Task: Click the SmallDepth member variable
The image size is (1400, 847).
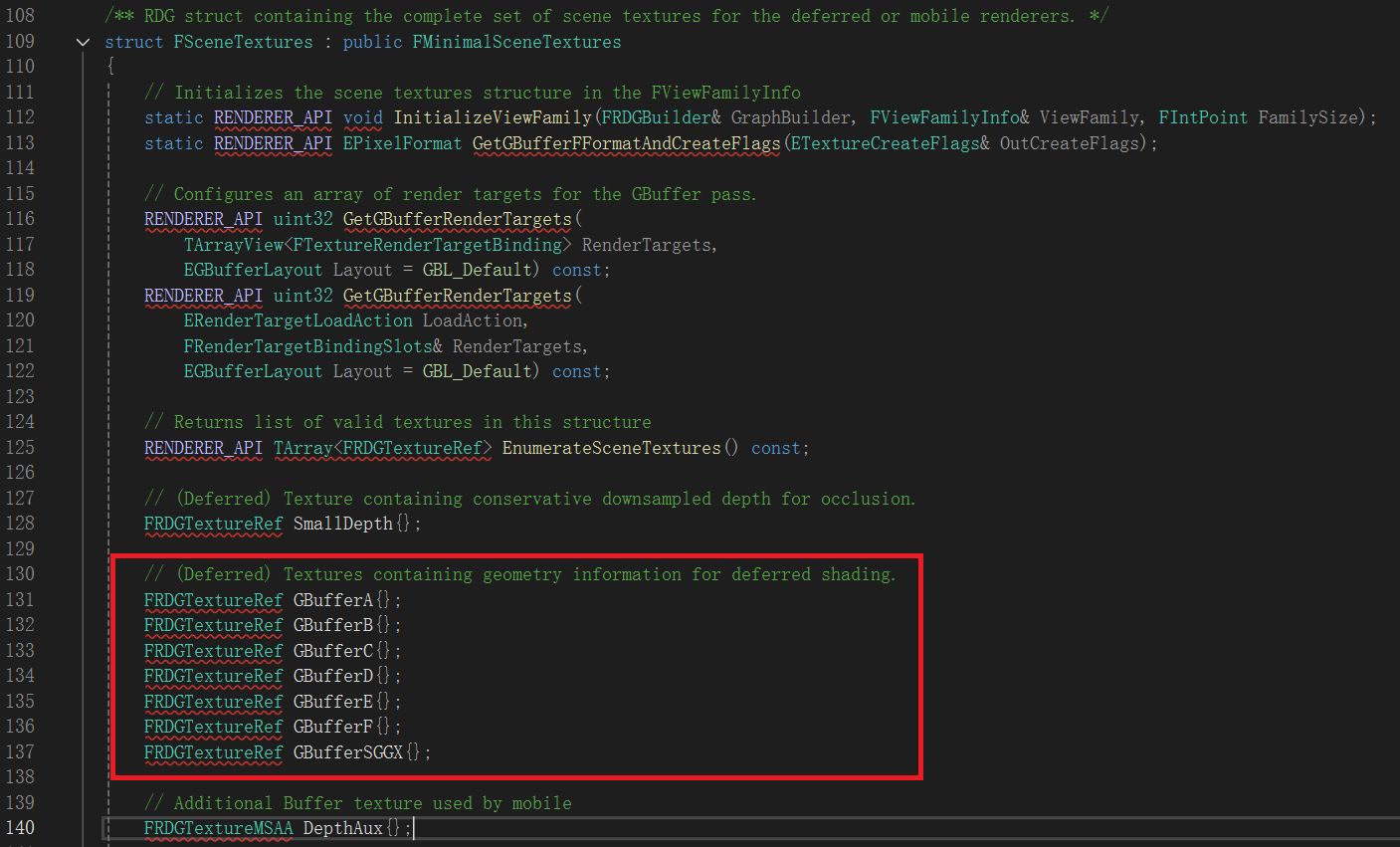Action: (x=342, y=524)
